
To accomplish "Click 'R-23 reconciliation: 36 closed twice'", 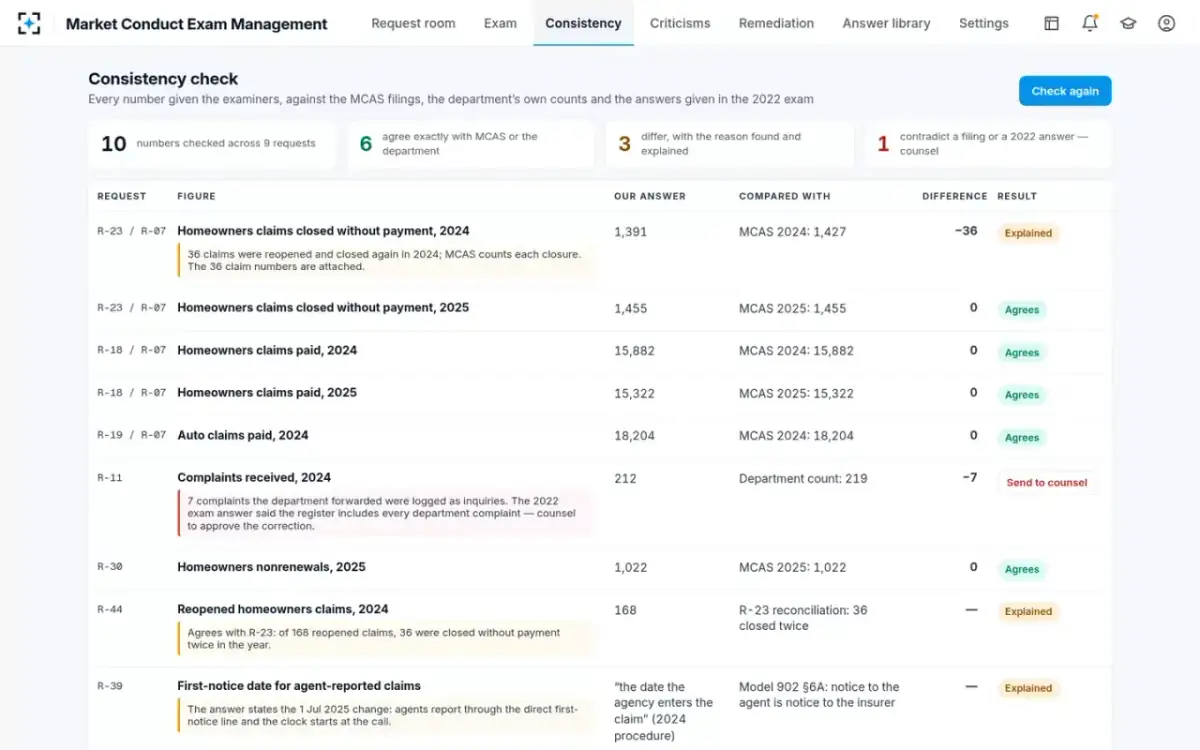I will click(x=803, y=618).
